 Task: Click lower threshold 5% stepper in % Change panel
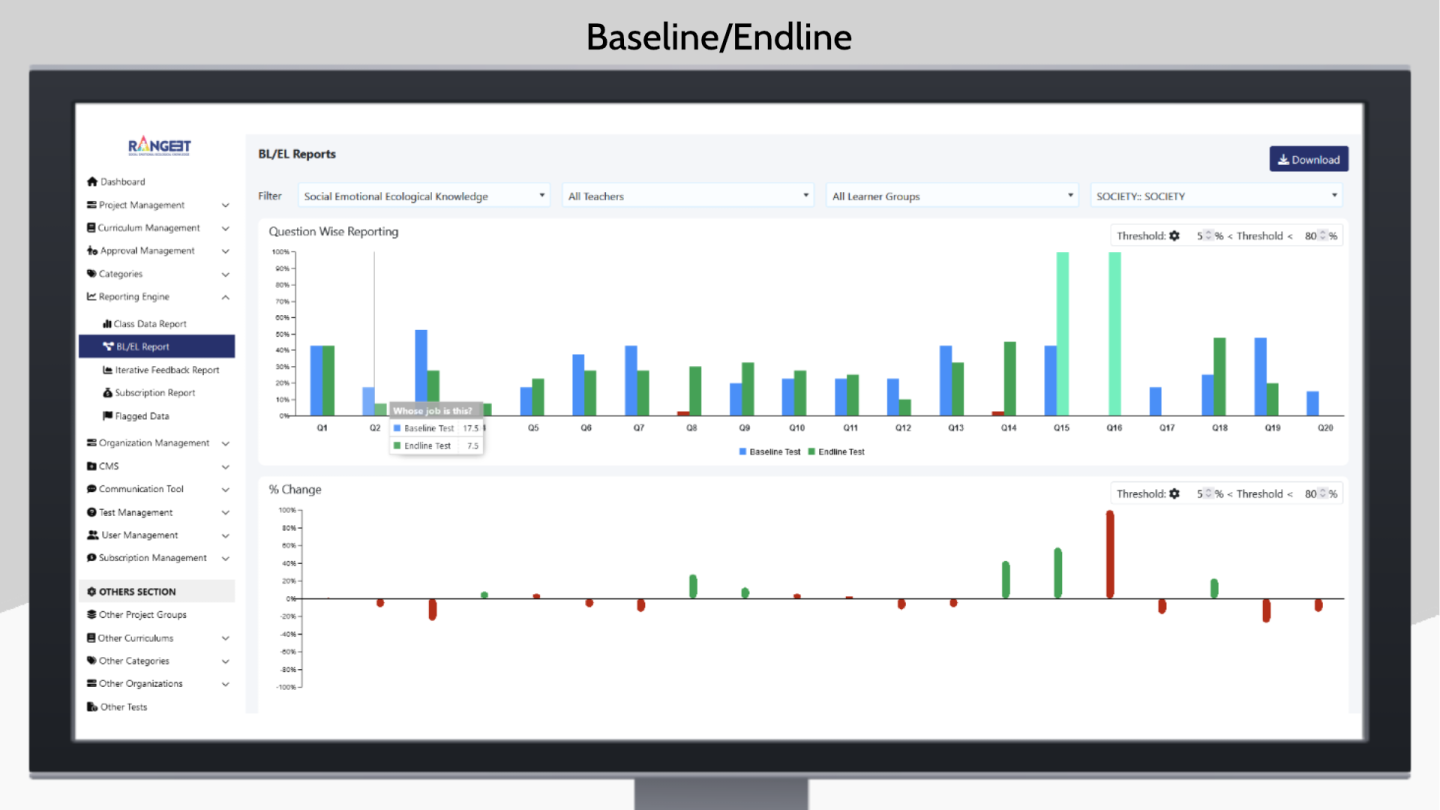[x=1207, y=494]
